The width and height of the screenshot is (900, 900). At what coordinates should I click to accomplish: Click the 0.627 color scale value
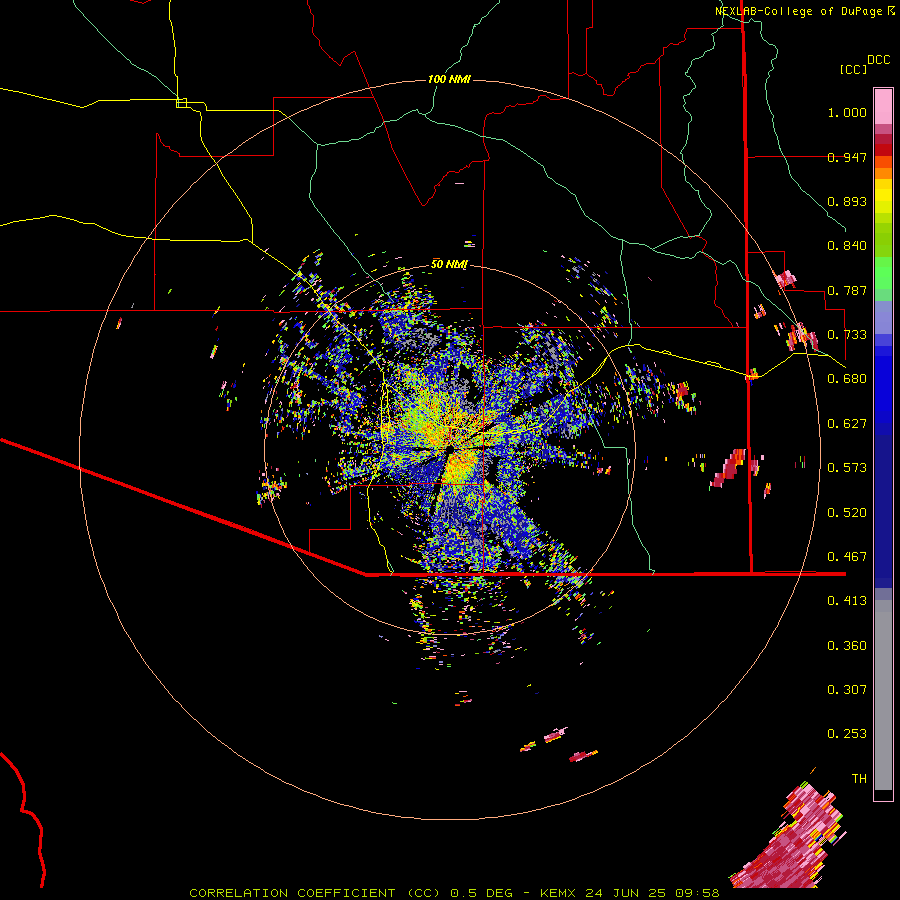coord(847,424)
